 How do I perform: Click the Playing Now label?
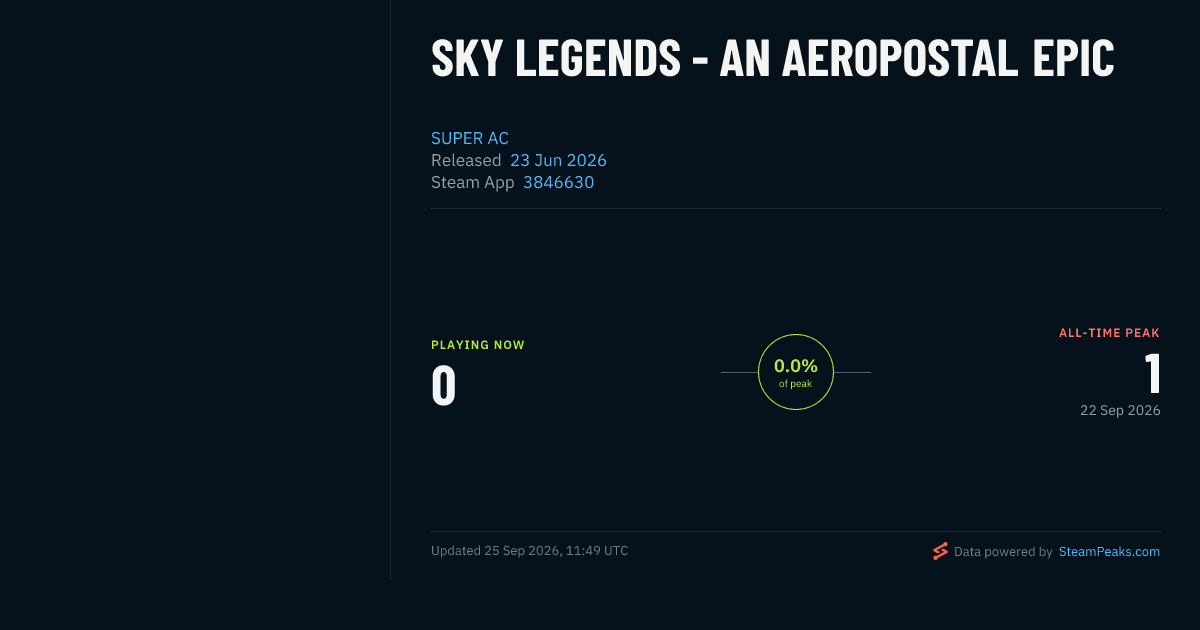click(x=478, y=345)
